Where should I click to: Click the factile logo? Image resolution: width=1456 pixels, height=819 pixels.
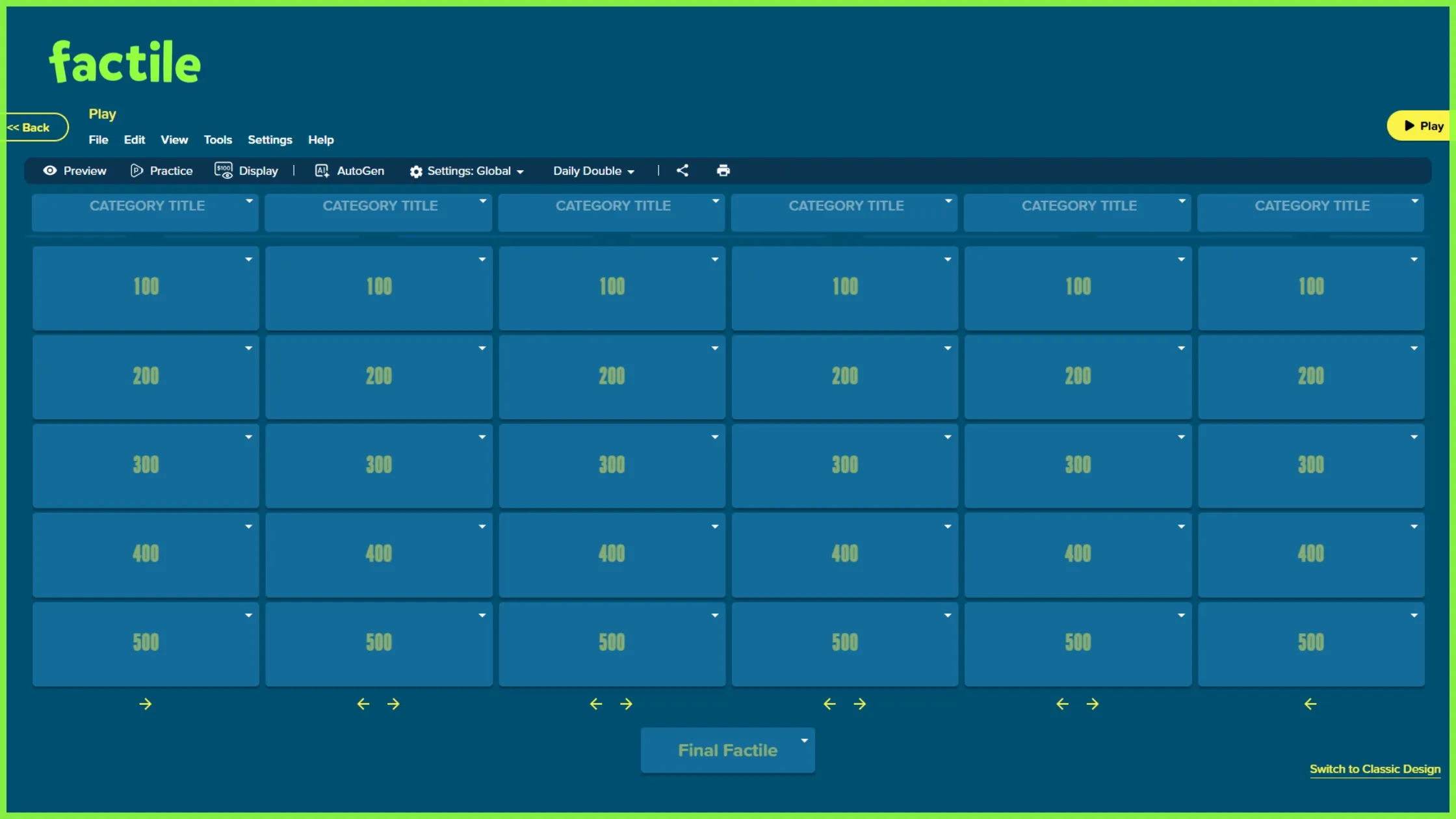(125, 60)
